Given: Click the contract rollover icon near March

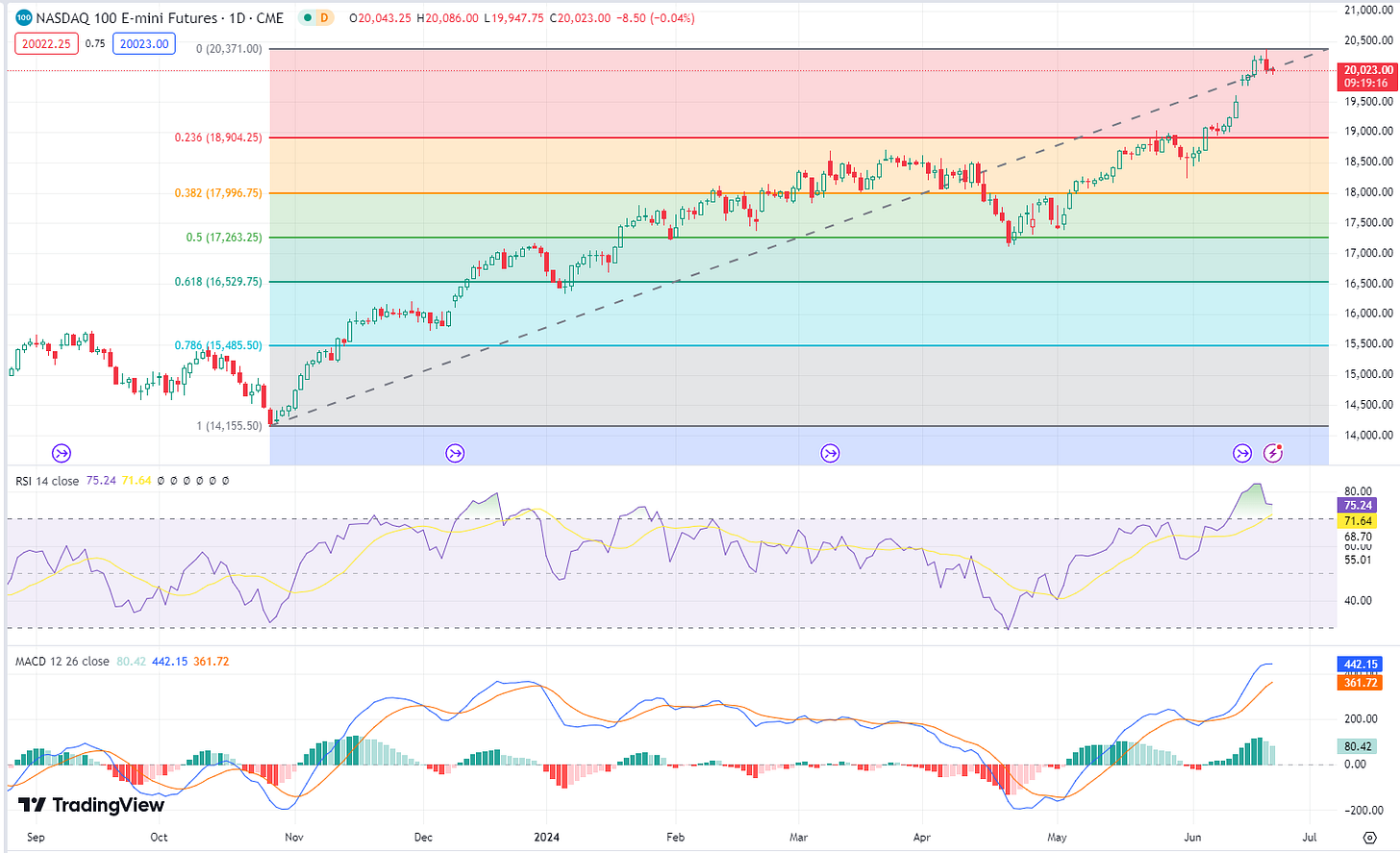Looking at the screenshot, I should 830,453.
